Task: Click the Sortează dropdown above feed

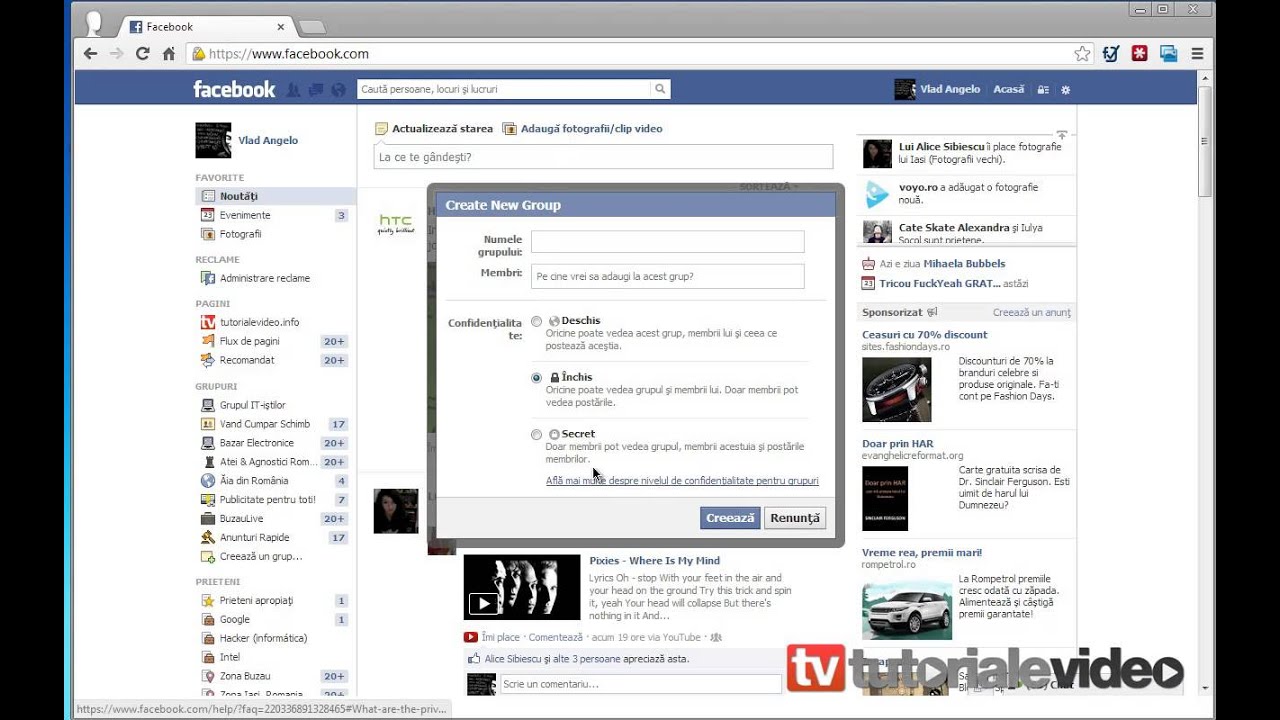Action: pos(770,187)
